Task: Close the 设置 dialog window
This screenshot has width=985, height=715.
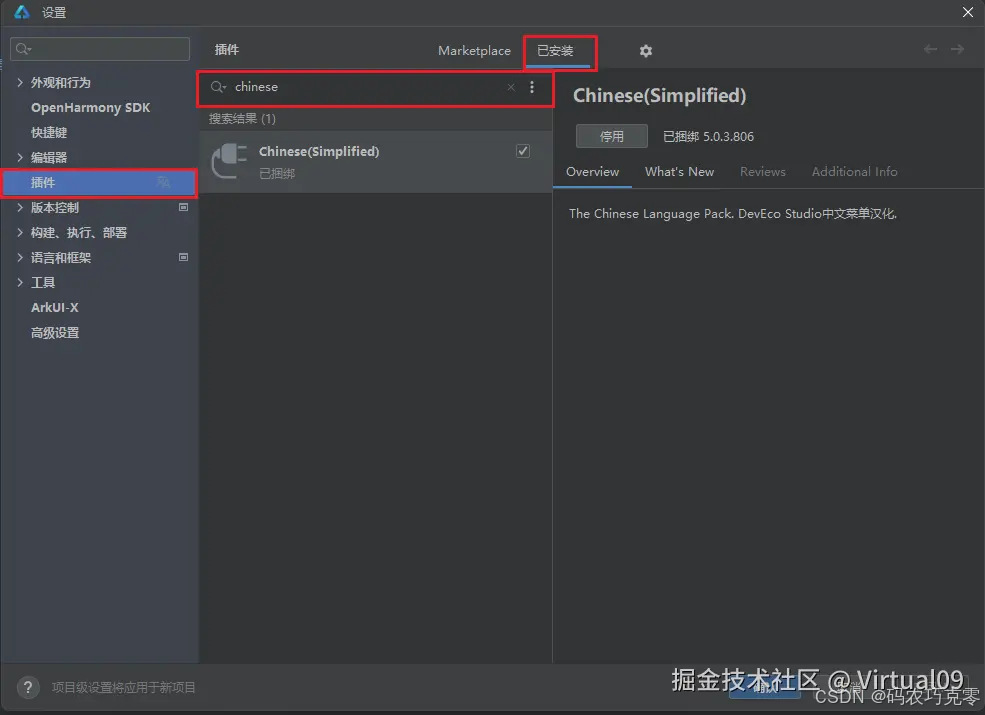Action: tap(967, 12)
